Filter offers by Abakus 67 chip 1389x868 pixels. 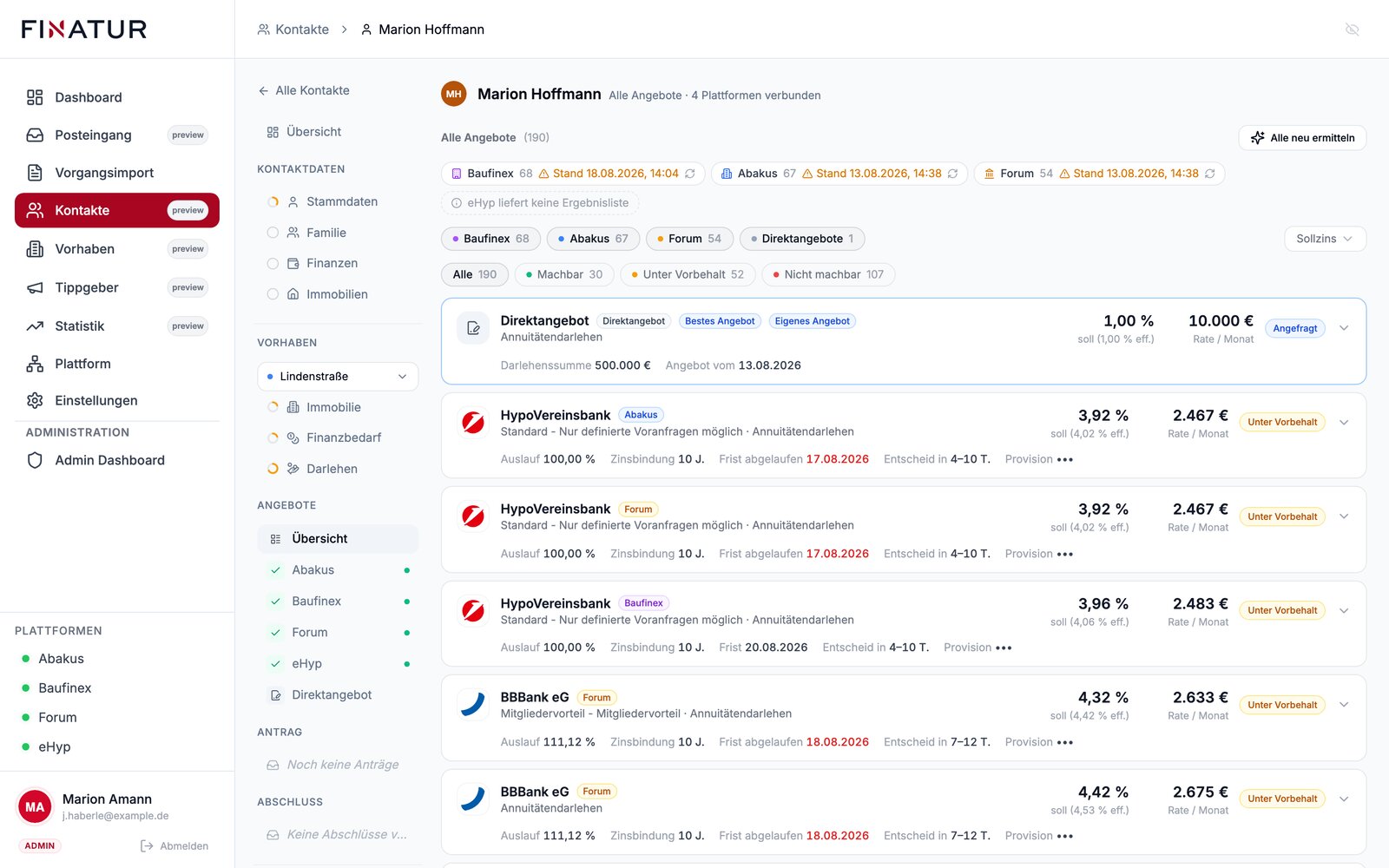coord(594,239)
